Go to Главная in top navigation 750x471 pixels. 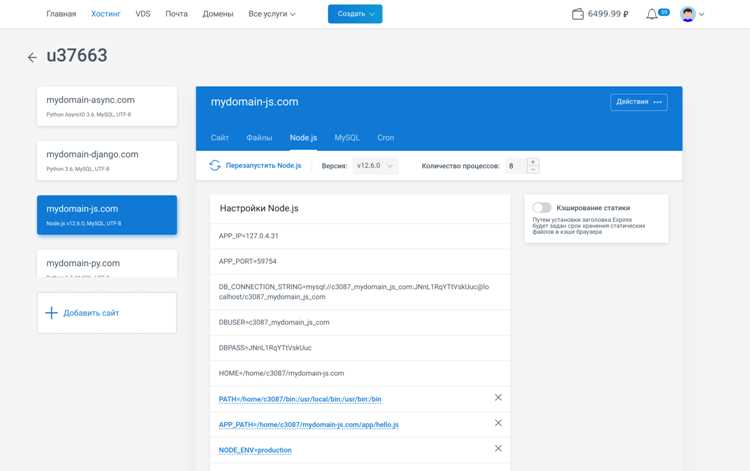[x=61, y=14]
